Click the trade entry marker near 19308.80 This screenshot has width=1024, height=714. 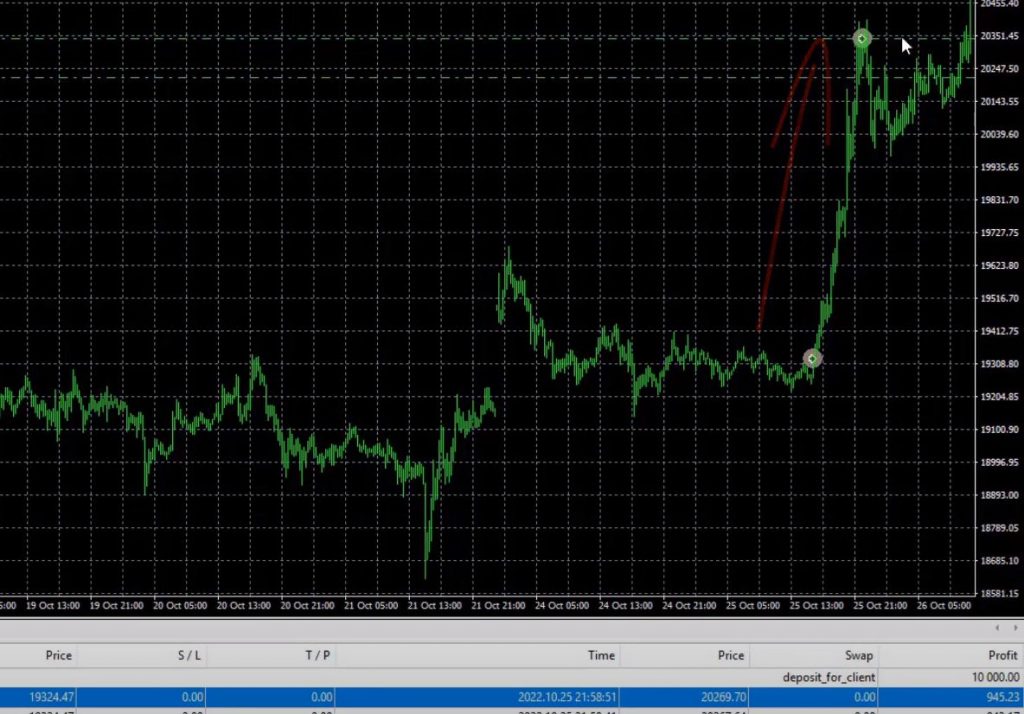point(812,358)
